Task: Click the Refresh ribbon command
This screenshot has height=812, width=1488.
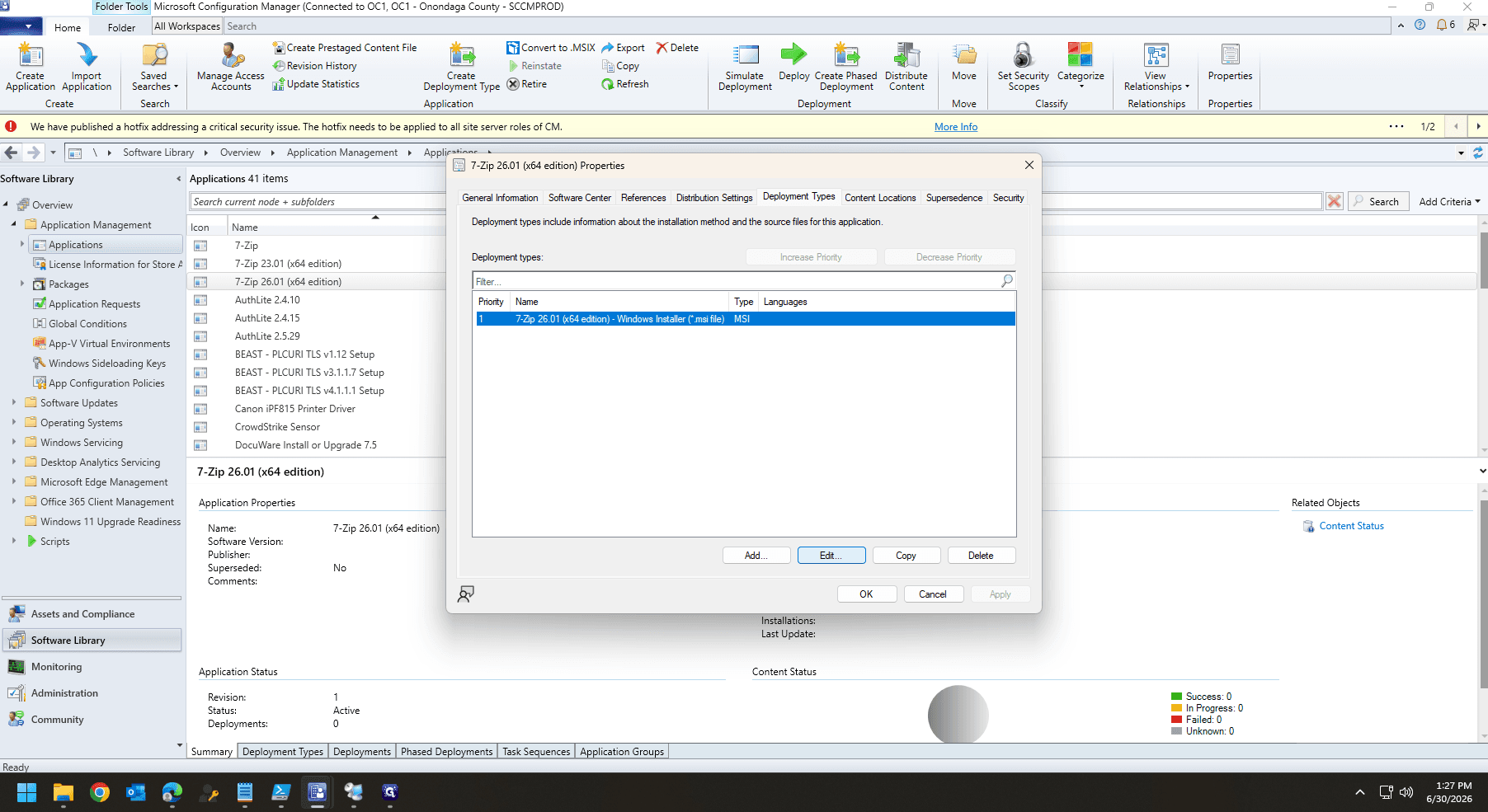Action: tap(625, 84)
